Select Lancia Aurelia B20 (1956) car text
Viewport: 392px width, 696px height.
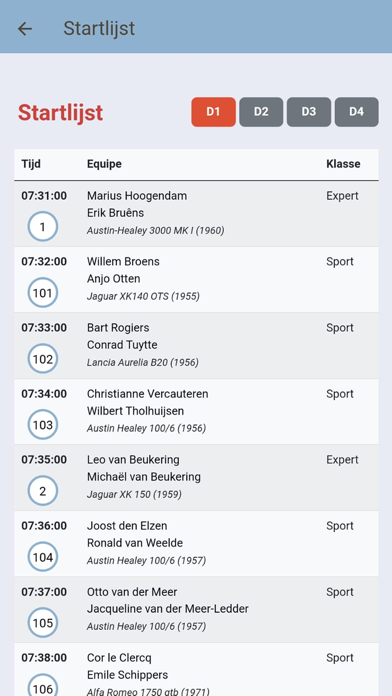click(143, 362)
